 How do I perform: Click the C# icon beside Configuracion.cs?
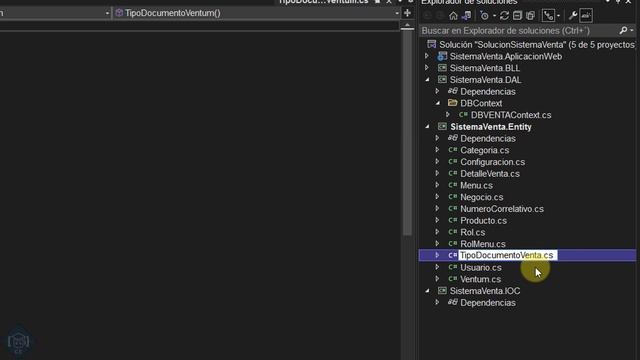(452, 162)
